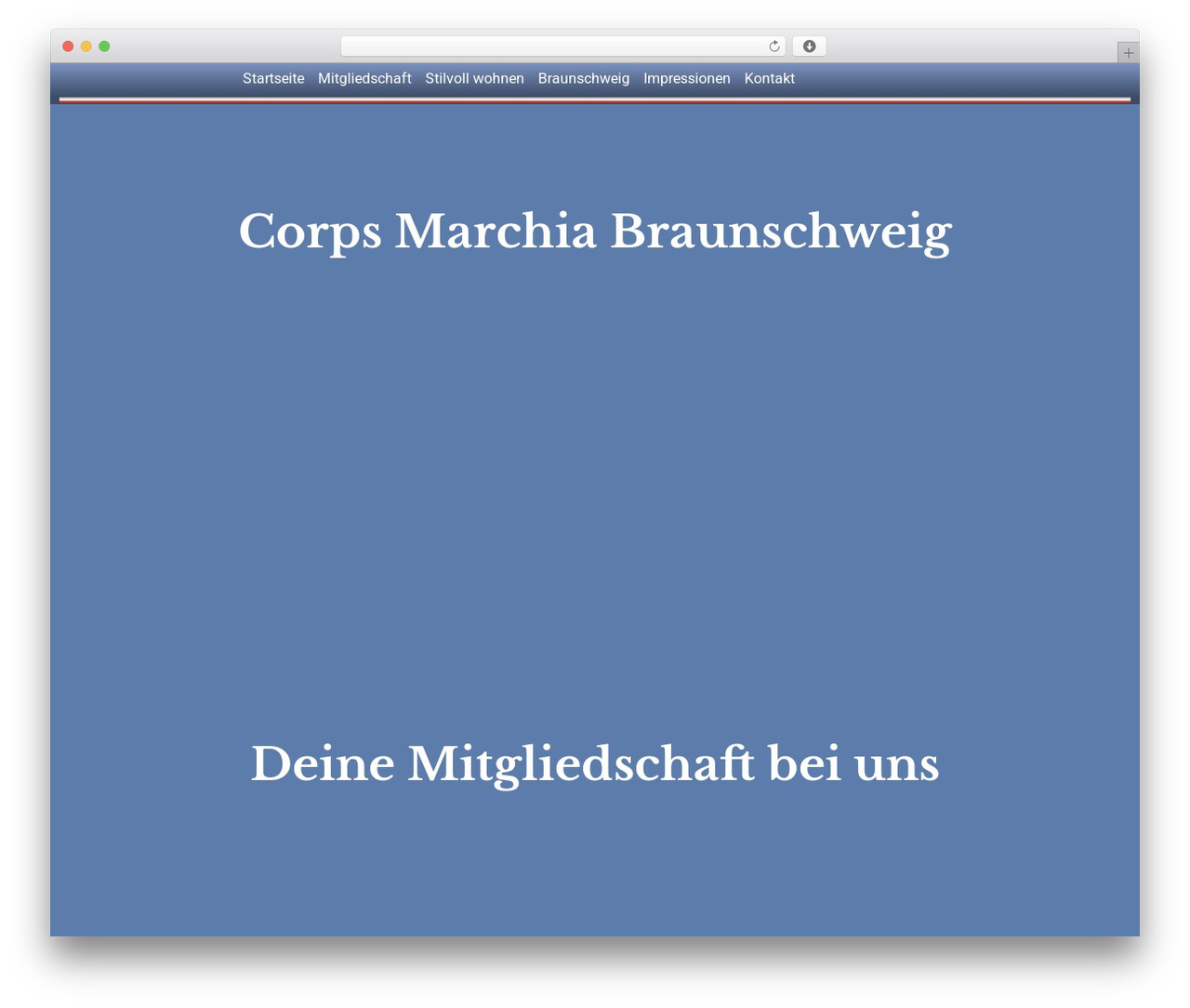1190x1008 pixels.
Task: Click the Corps Marchia Braunschweig heading
Action: 595,232
